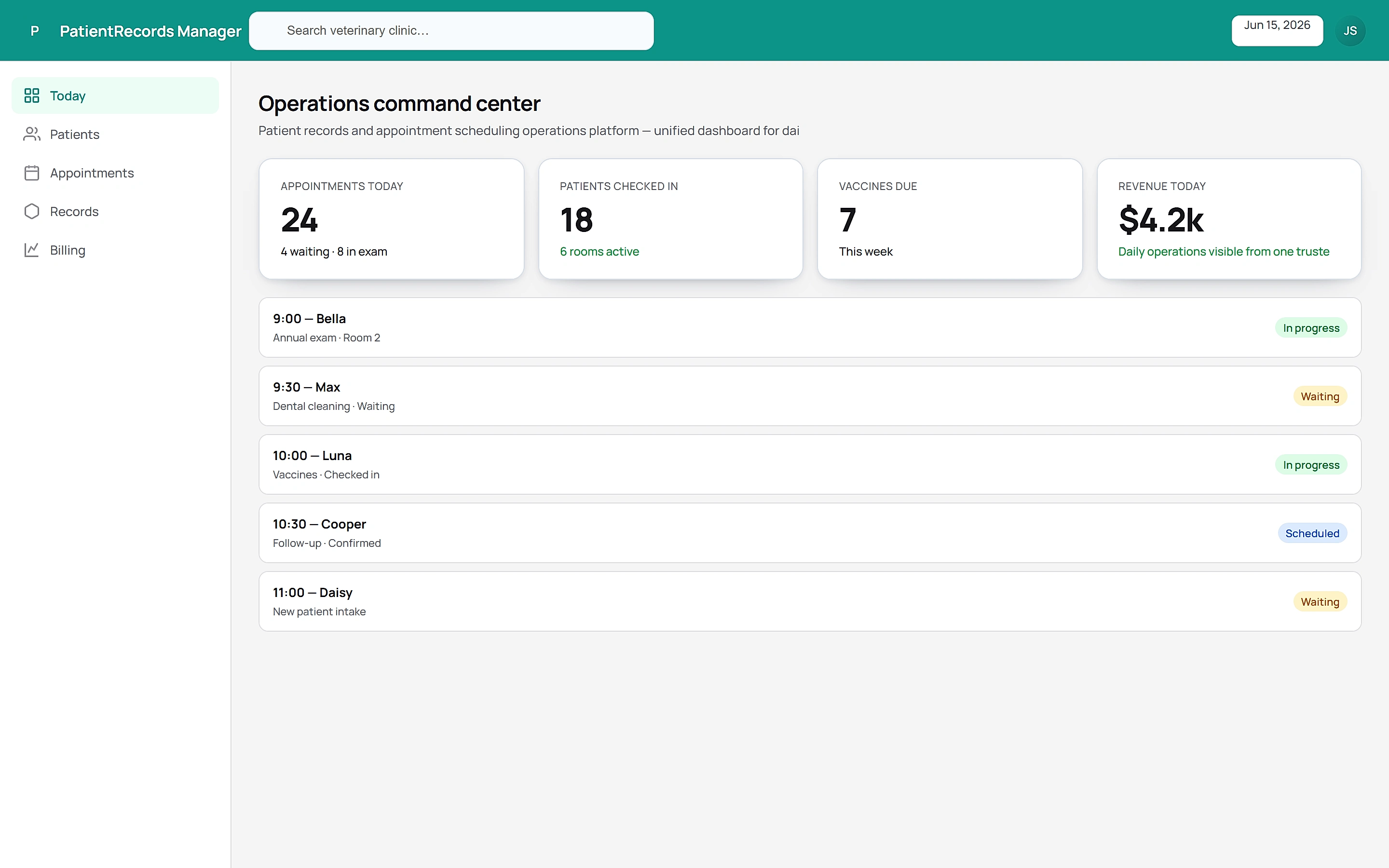The width and height of the screenshot is (1389, 868).
Task: Open Appointments in sidebar
Action: click(x=115, y=173)
